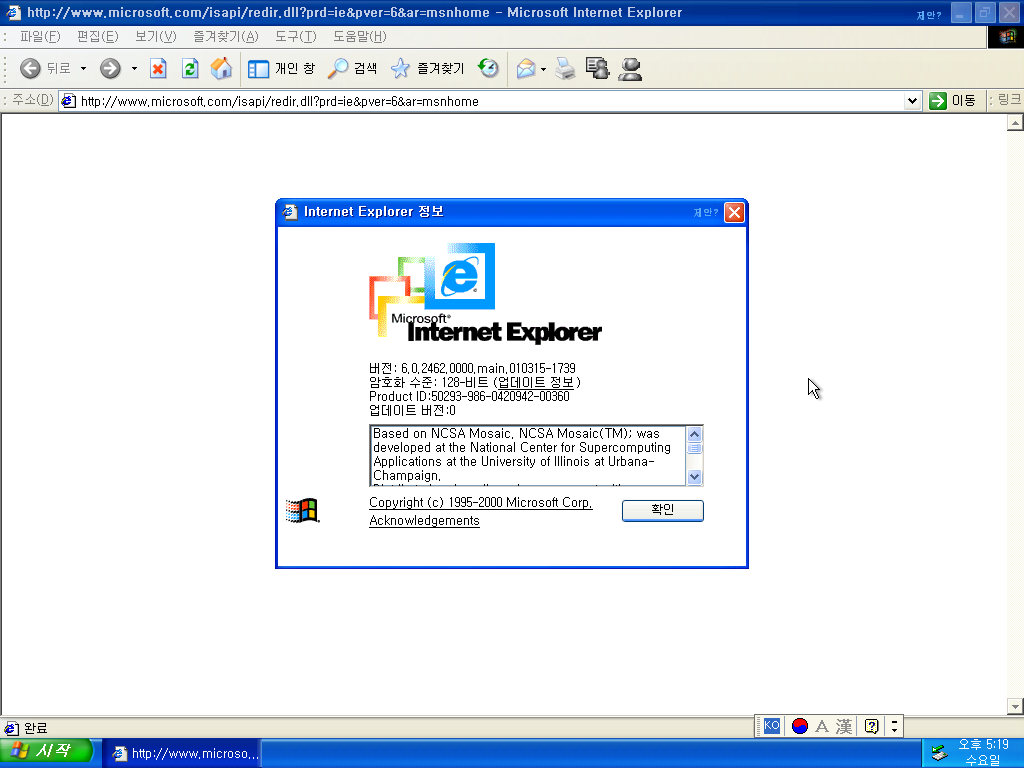
Task: Open the 도움말(H) menu
Action: (359, 37)
